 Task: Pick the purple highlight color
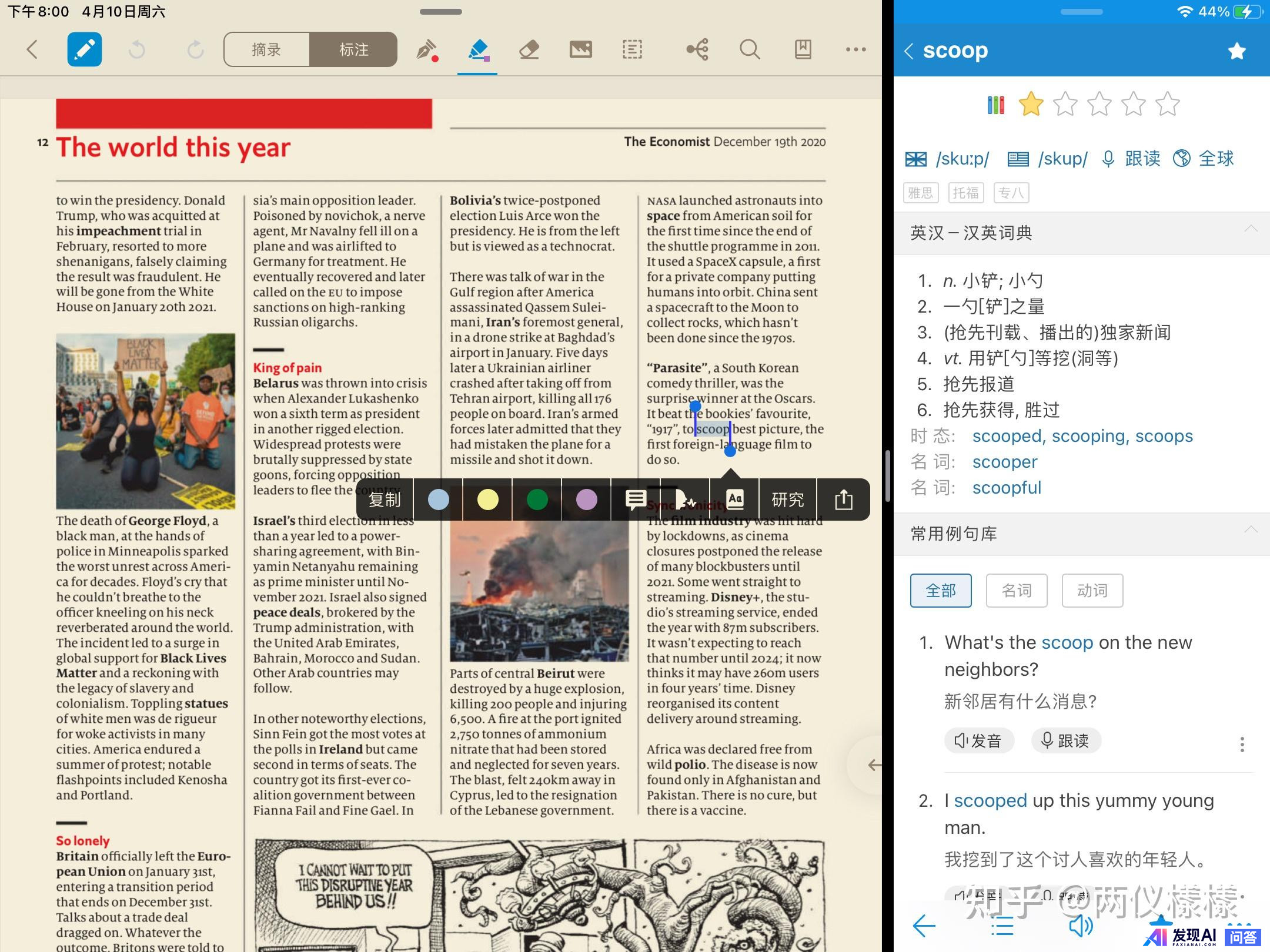click(587, 500)
